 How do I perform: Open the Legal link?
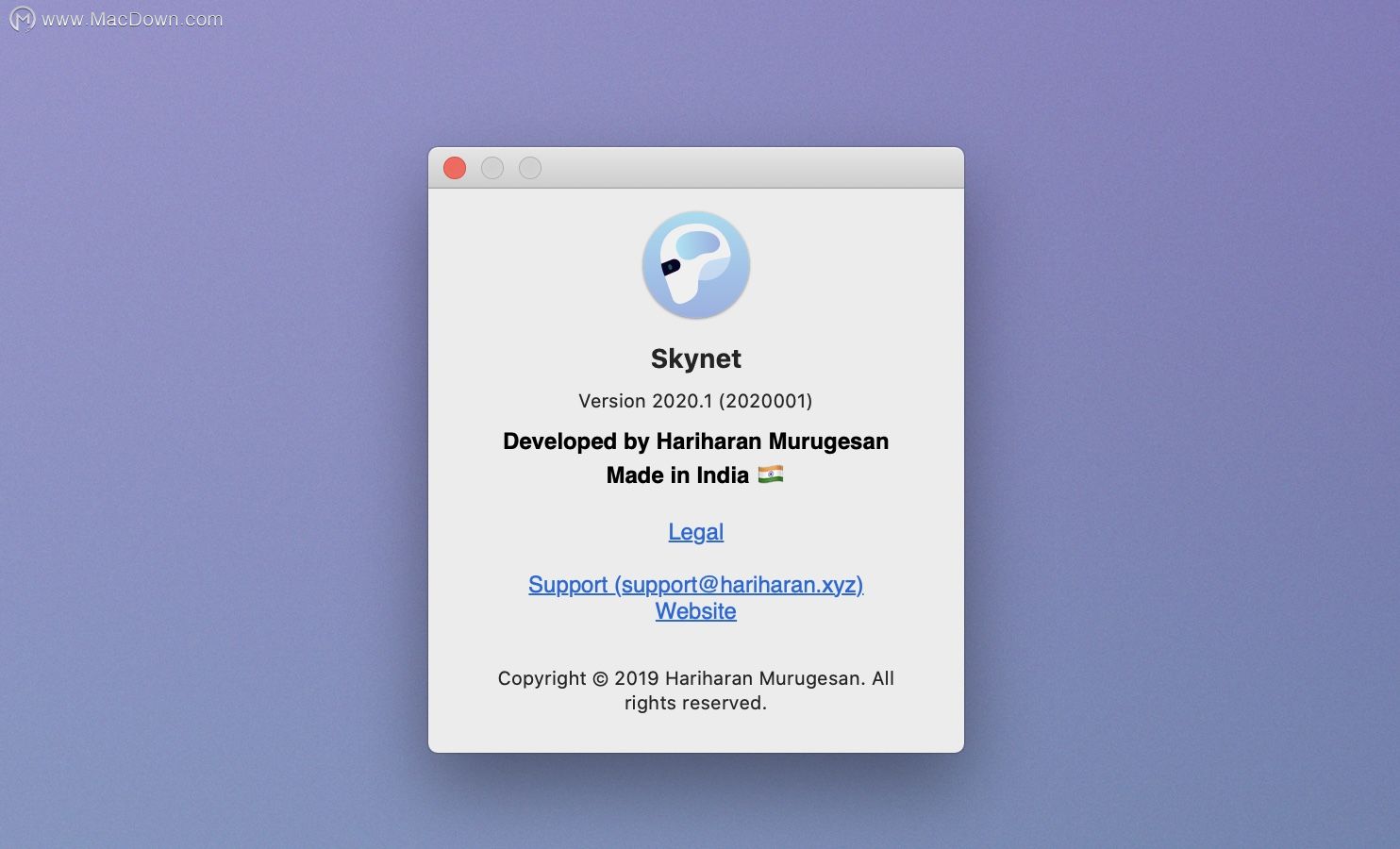click(696, 532)
